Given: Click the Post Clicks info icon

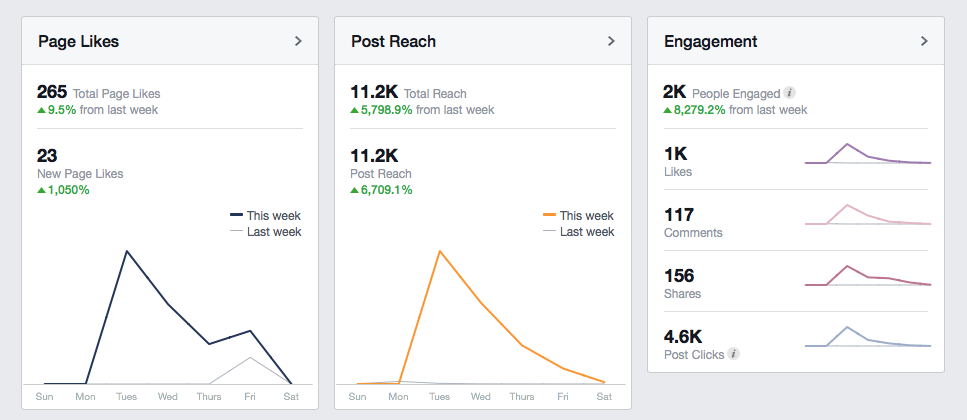Looking at the screenshot, I should [733, 354].
